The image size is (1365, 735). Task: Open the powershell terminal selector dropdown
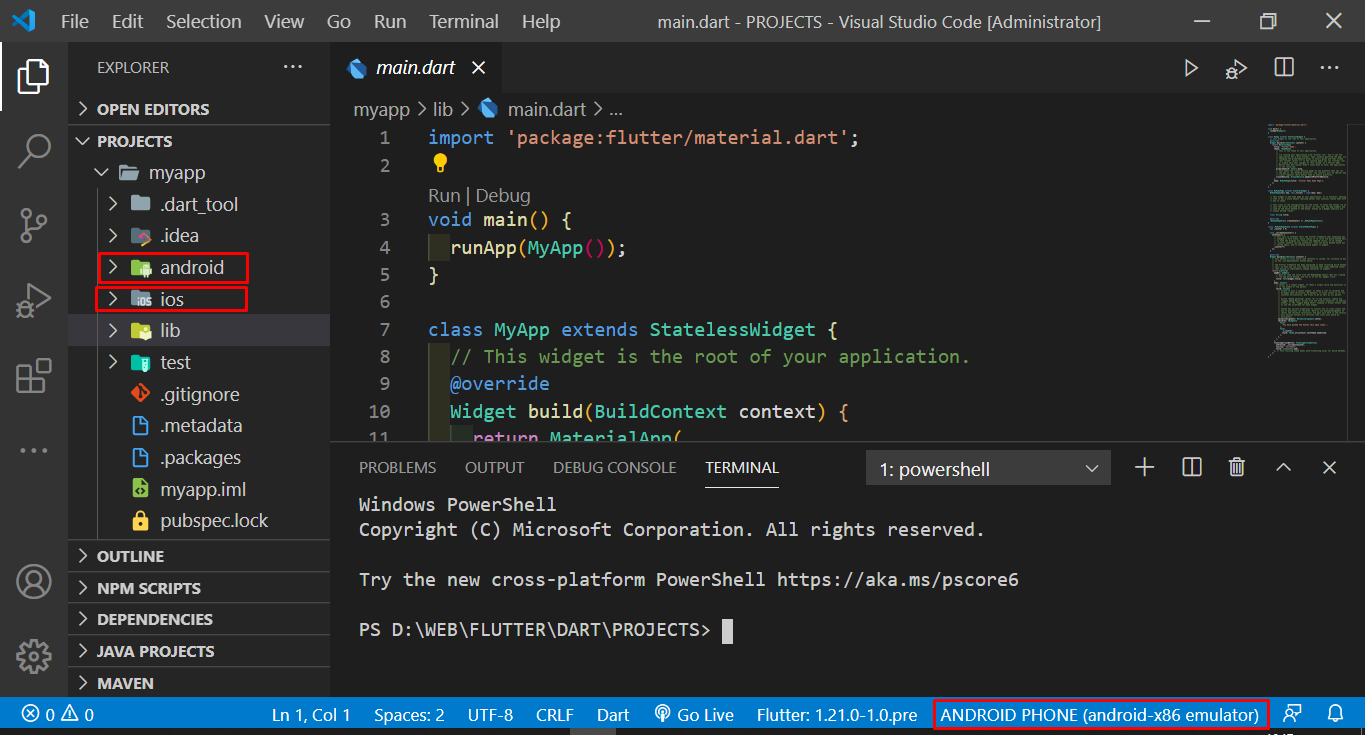coord(988,469)
